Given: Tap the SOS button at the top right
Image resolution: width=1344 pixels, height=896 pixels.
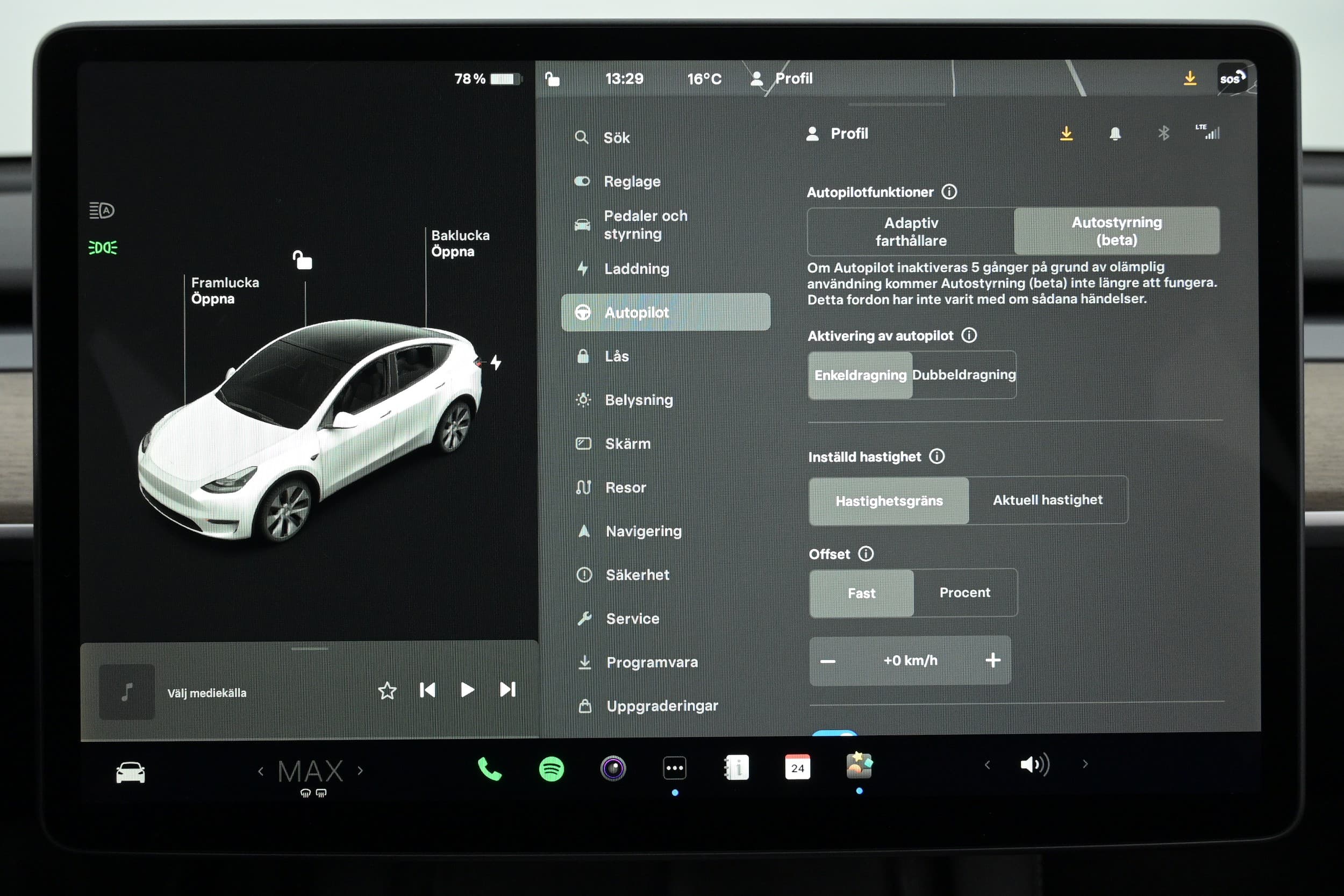Looking at the screenshot, I should (x=1232, y=78).
